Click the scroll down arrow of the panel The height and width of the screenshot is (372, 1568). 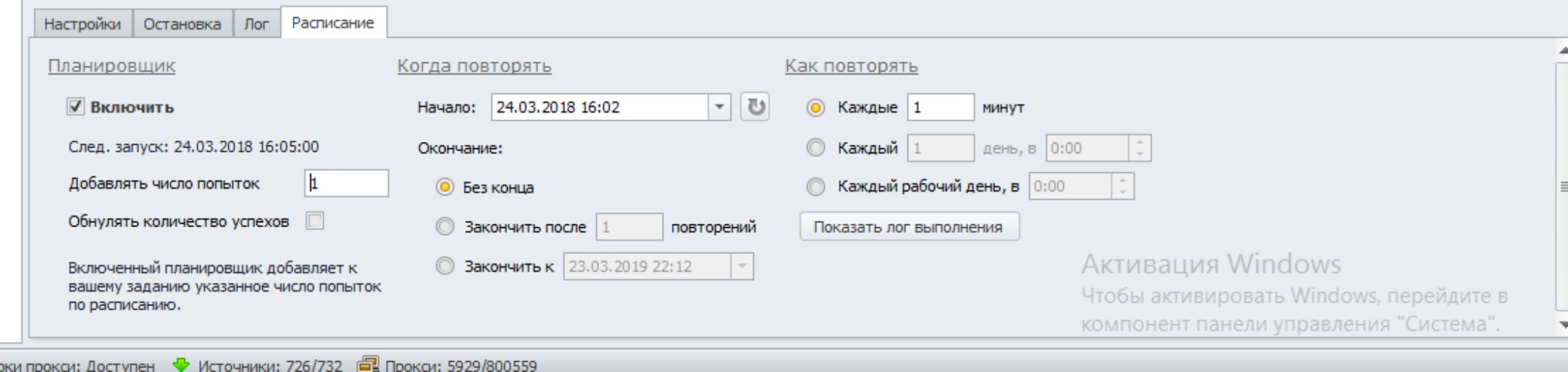1563,325
